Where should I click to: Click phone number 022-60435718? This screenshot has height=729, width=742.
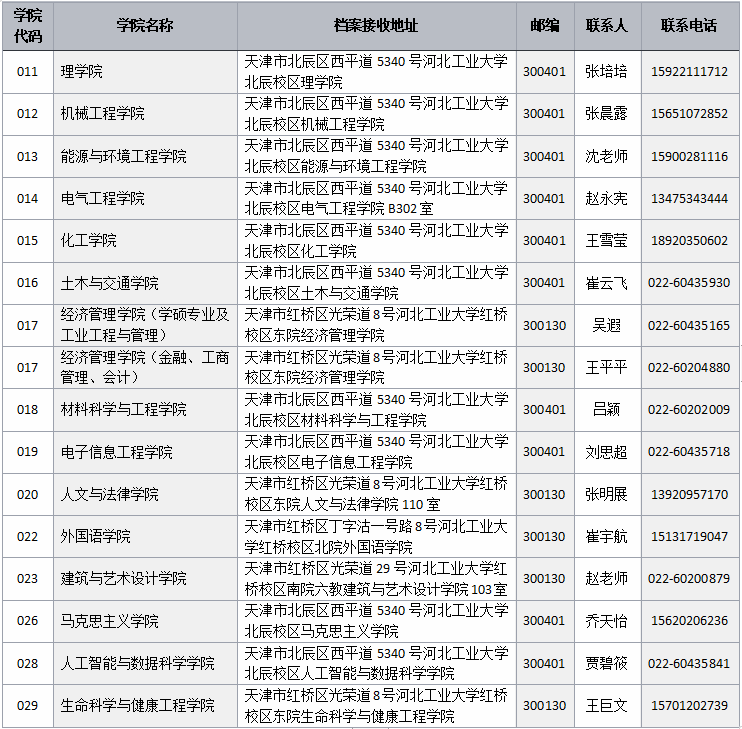pos(689,451)
